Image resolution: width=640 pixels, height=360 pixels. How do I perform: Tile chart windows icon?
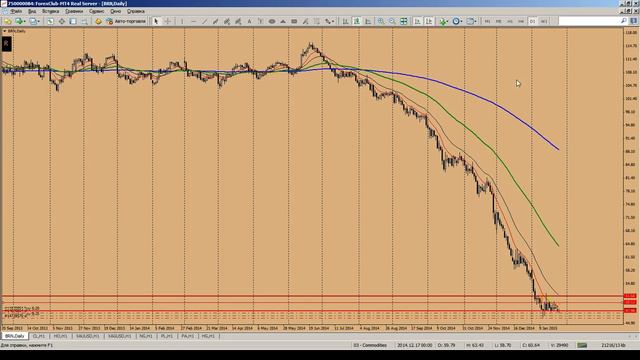[x=404, y=21]
